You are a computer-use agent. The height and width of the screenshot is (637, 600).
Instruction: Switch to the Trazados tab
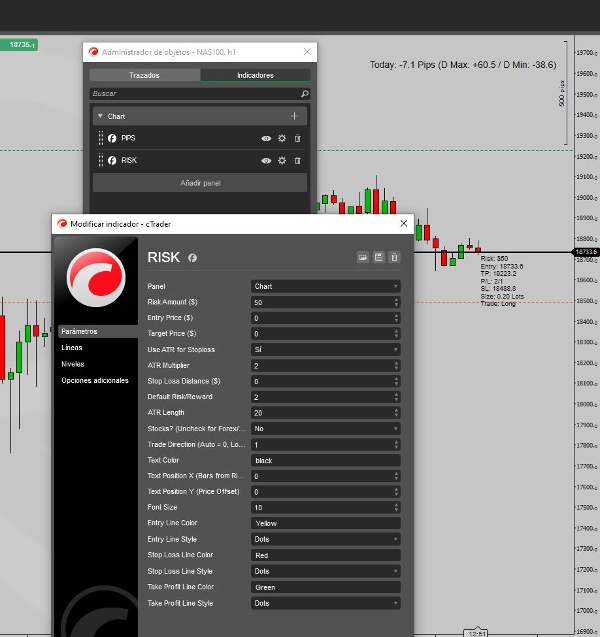pyautogui.click(x=145, y=75)
